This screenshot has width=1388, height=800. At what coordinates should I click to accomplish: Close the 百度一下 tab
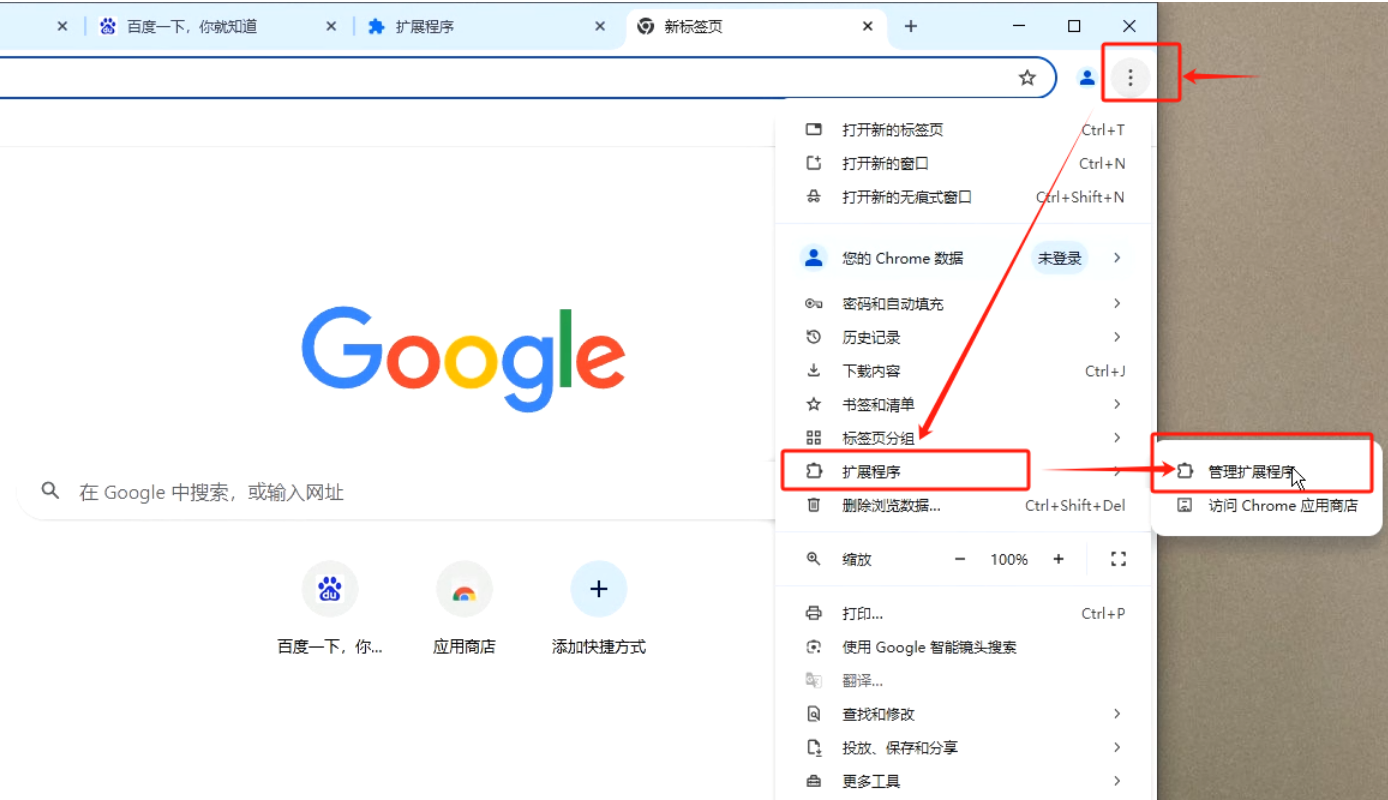tap(331, 27)
